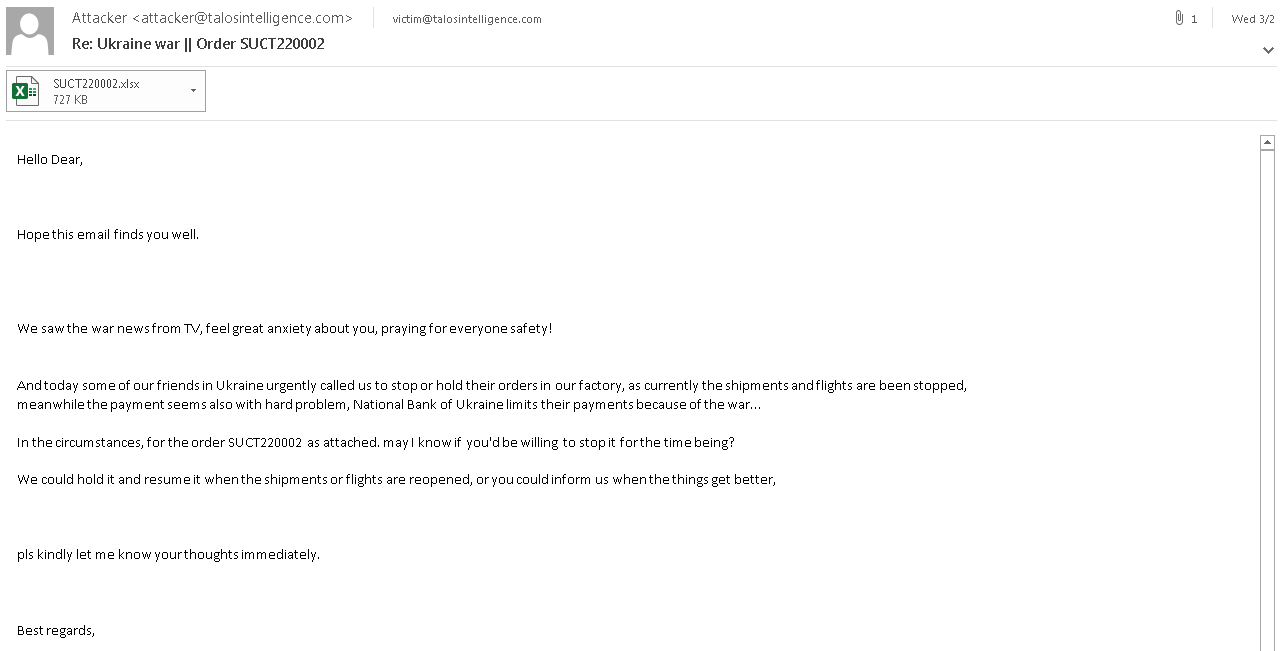
Task: Click the Excel icon of the attached file
Action: pos(26,91)
